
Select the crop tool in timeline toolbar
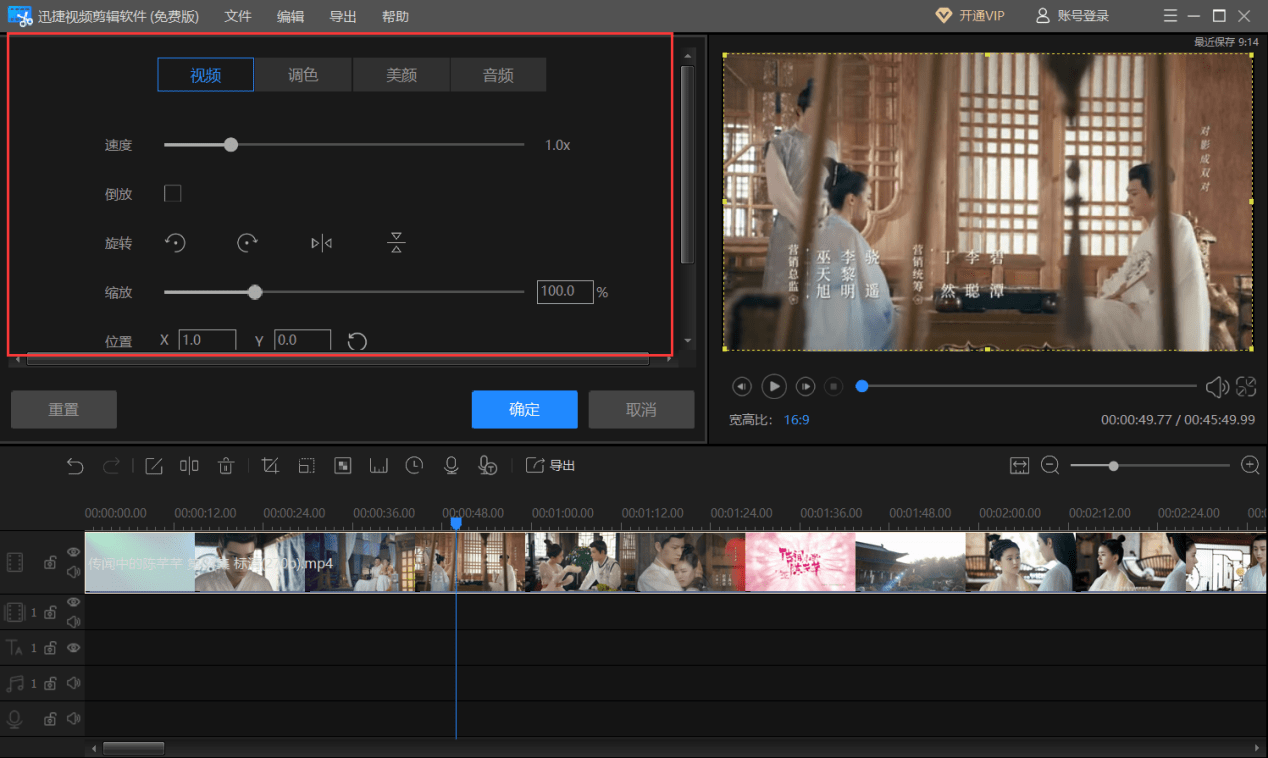point(270,465)
